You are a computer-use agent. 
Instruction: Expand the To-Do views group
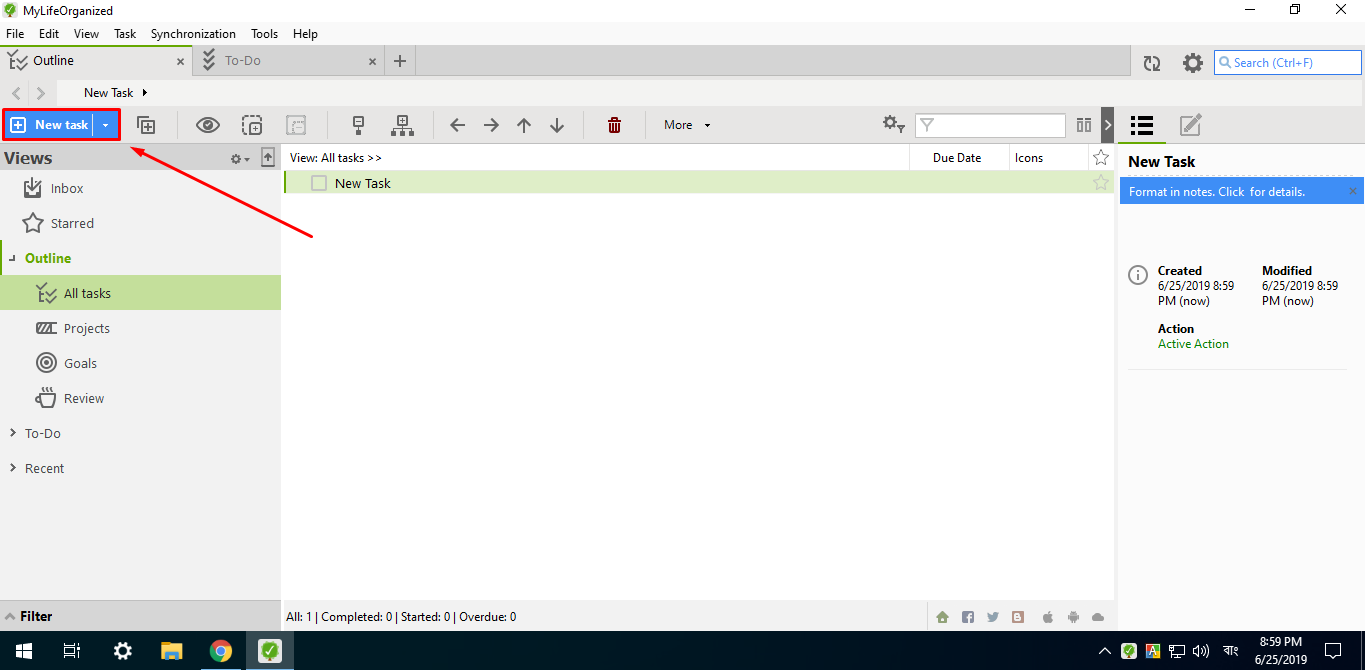[12, 433]
